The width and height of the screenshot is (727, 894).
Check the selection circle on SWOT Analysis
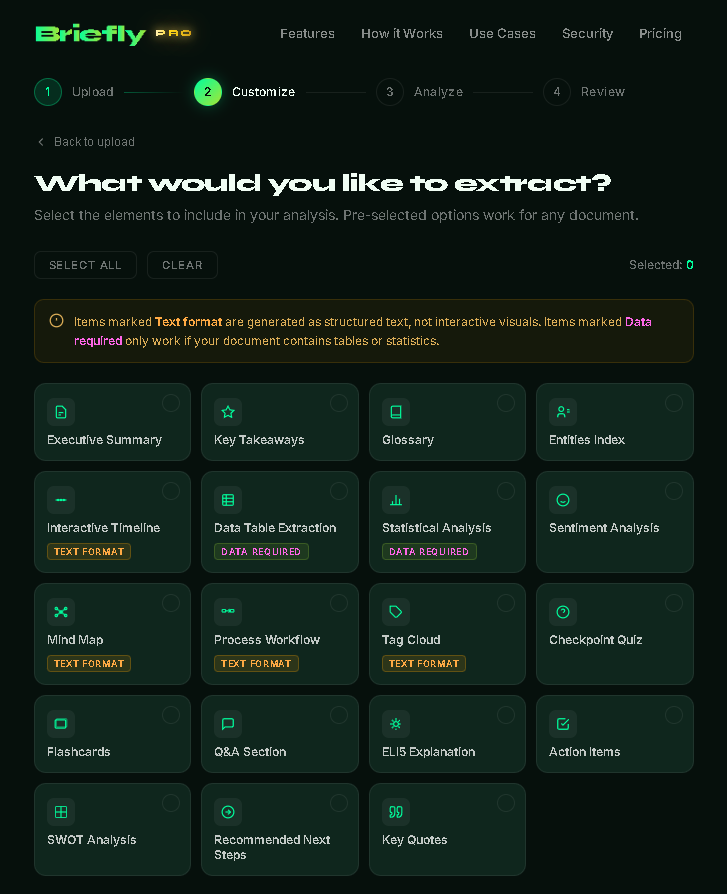point(171,803)
